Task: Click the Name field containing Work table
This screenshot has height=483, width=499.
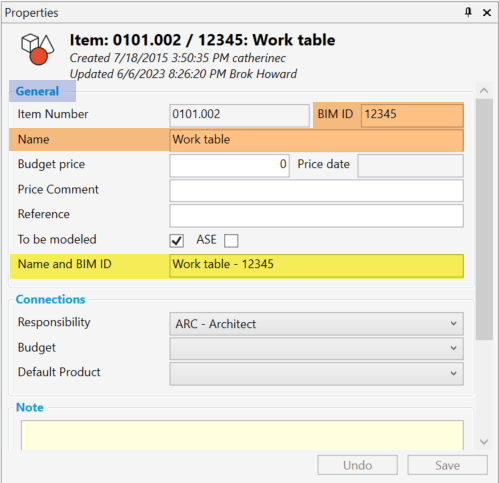Action: pos(316,140)
